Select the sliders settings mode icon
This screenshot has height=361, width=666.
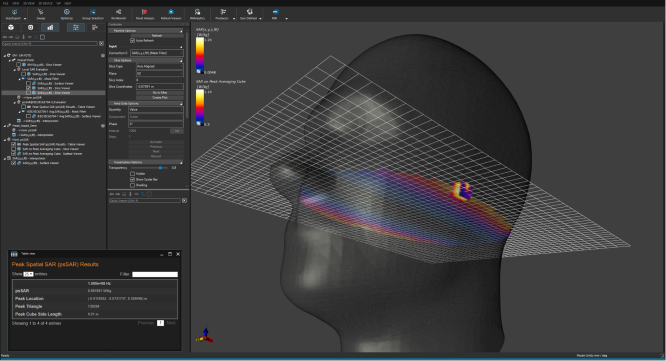[76, 27]
